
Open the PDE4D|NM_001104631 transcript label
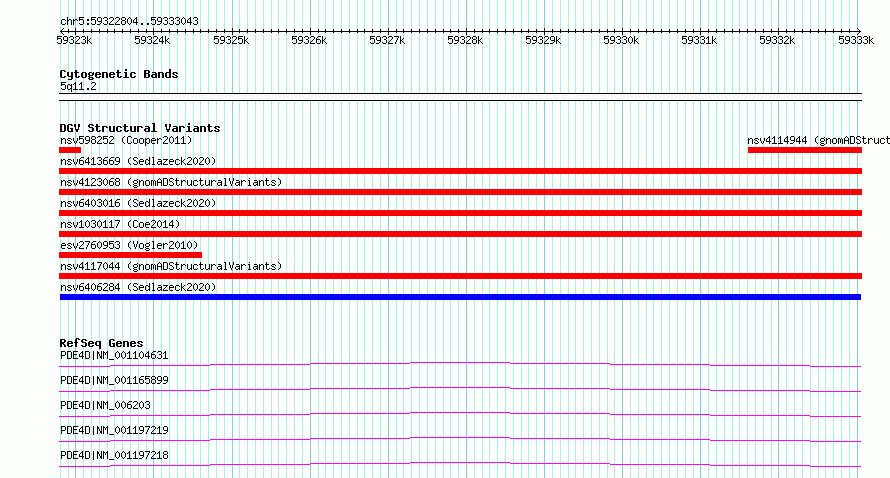114,355
